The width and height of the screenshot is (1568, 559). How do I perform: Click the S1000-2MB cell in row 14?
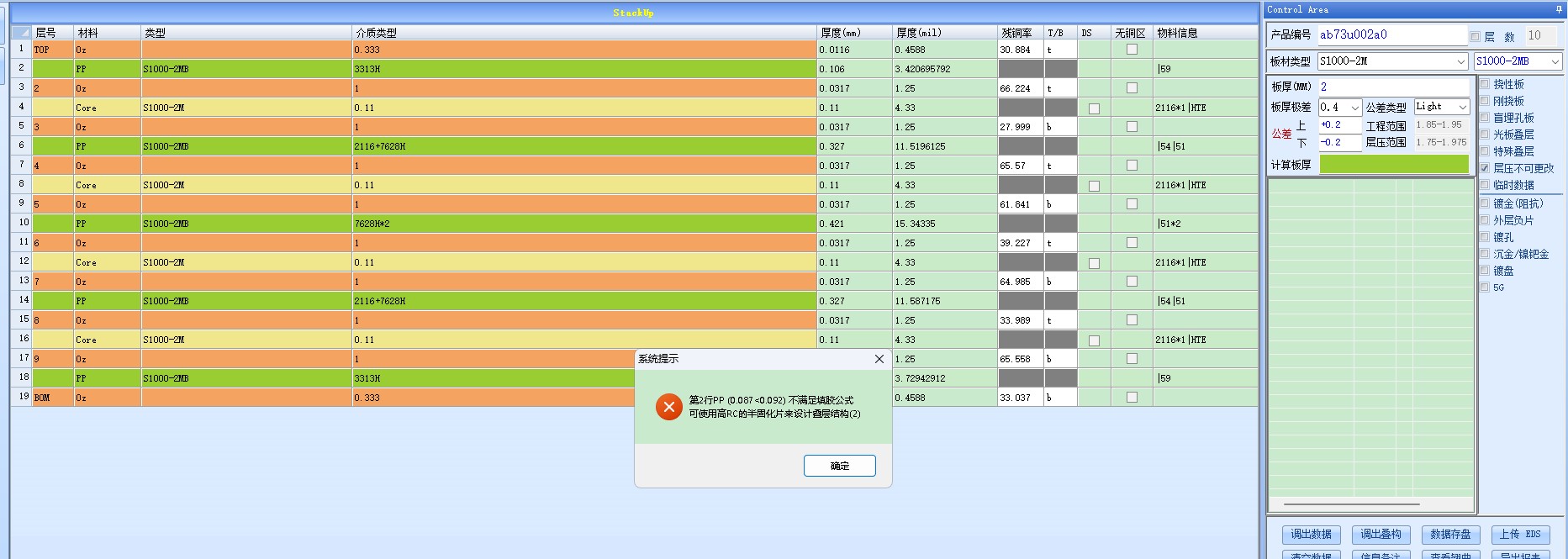(246, 301)
